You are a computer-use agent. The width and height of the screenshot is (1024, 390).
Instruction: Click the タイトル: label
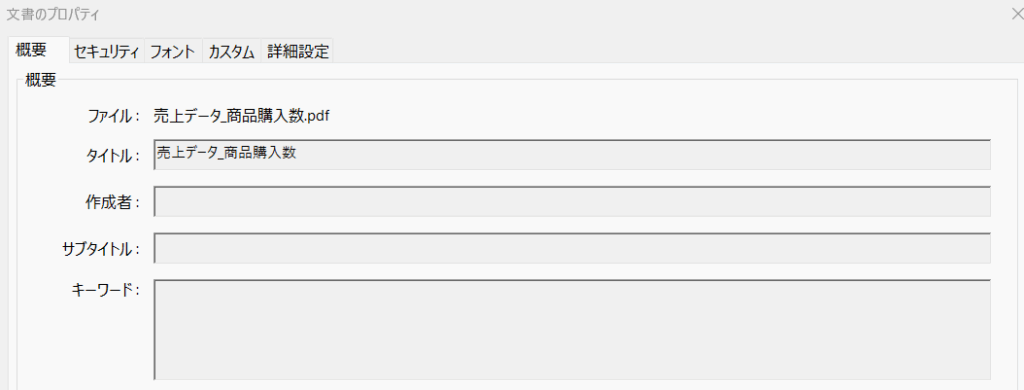pyautogui.click(x=114, y=156)
